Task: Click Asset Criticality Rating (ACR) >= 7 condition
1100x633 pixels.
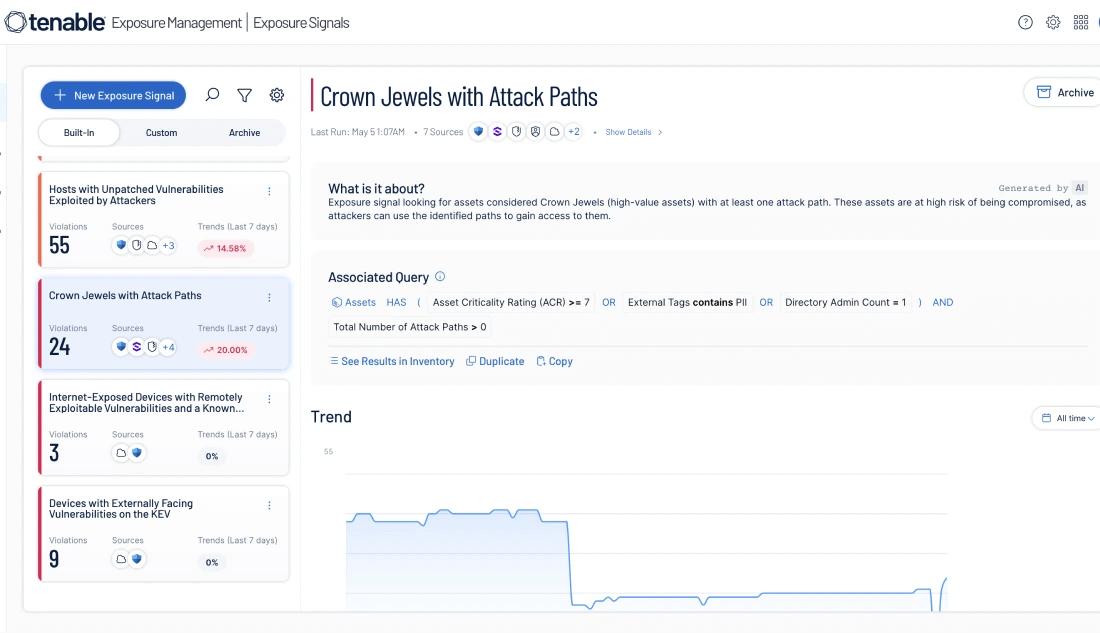Action: tap(511, 302)
